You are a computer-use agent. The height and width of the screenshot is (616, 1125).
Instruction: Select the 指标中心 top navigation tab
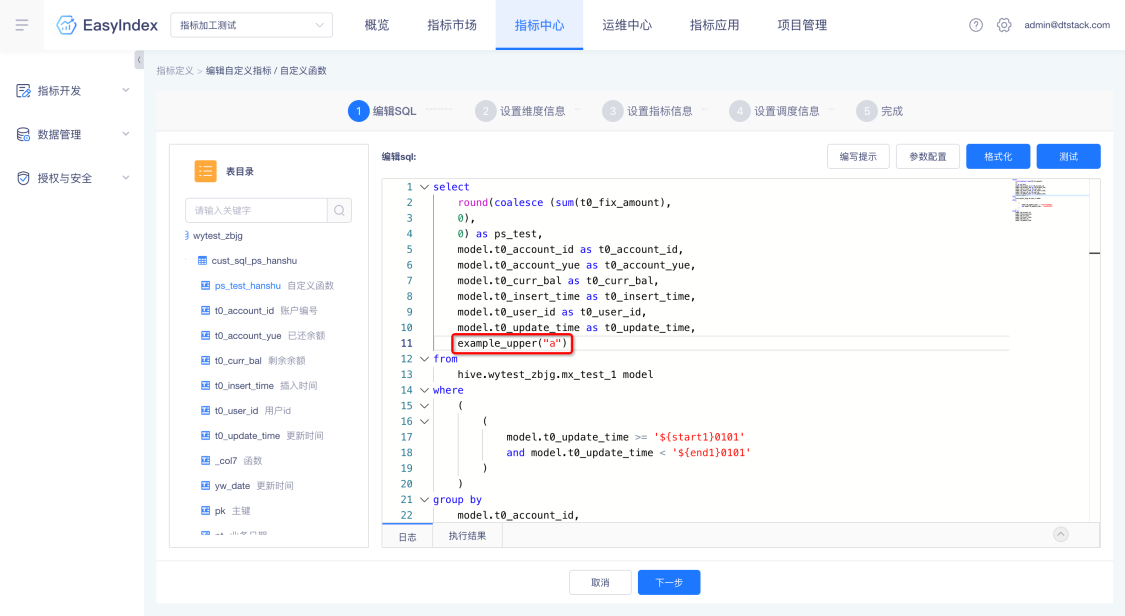click(540, 25)
